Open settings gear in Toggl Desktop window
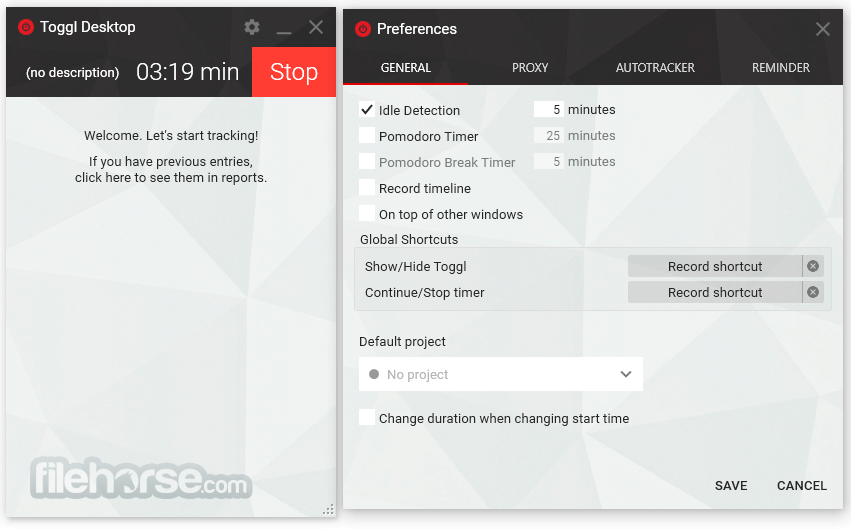Screen dimensions: 851x529 [251, 27]
